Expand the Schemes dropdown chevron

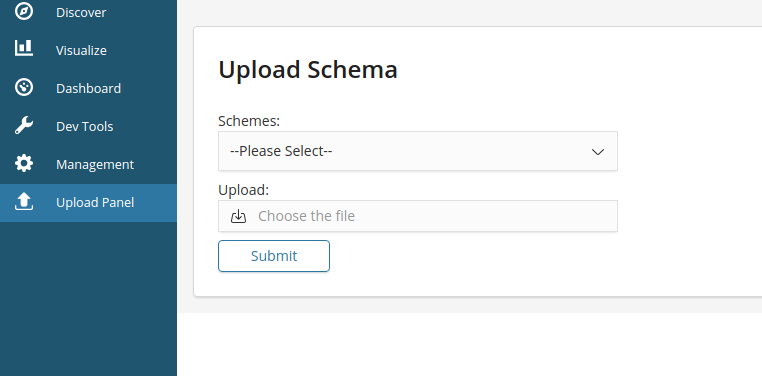pos(598,152)
